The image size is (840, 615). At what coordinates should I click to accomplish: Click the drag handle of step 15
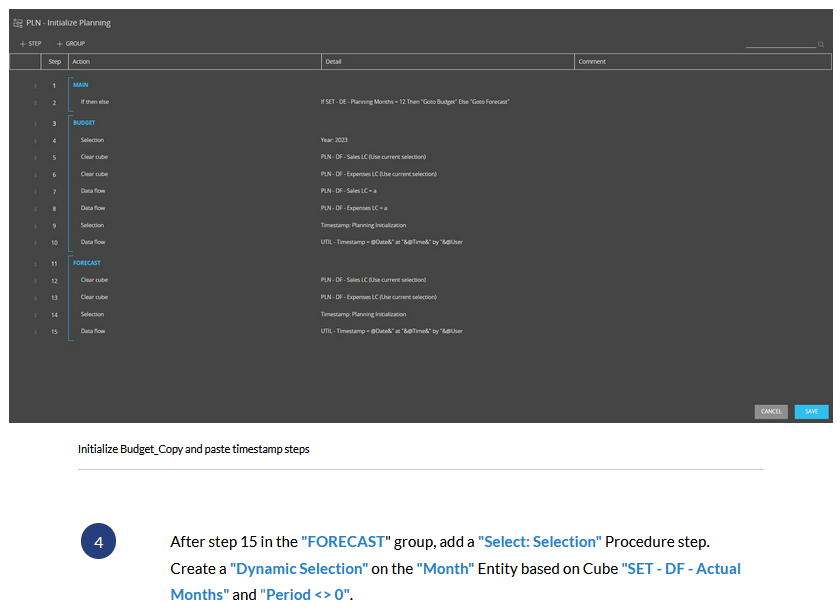pyautogui.click(x=35, y=332)
